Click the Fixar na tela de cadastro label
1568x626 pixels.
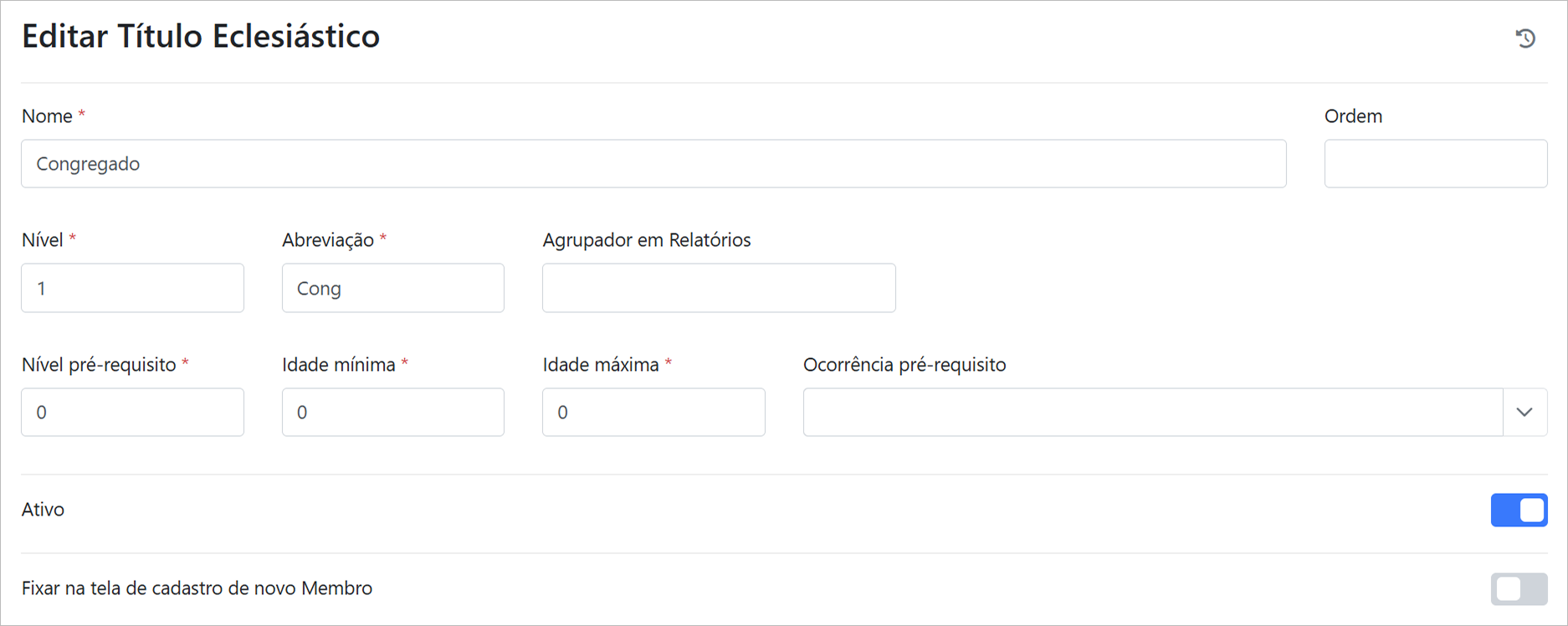coord(197,588)
